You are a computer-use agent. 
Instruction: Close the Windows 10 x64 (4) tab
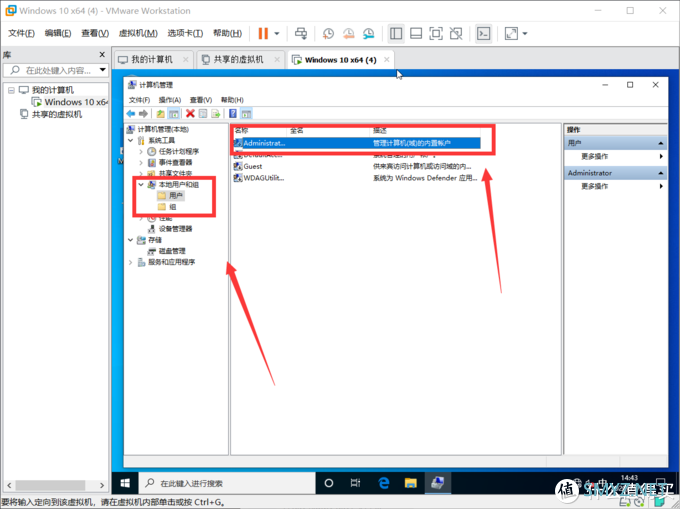[x=387, y=59]
